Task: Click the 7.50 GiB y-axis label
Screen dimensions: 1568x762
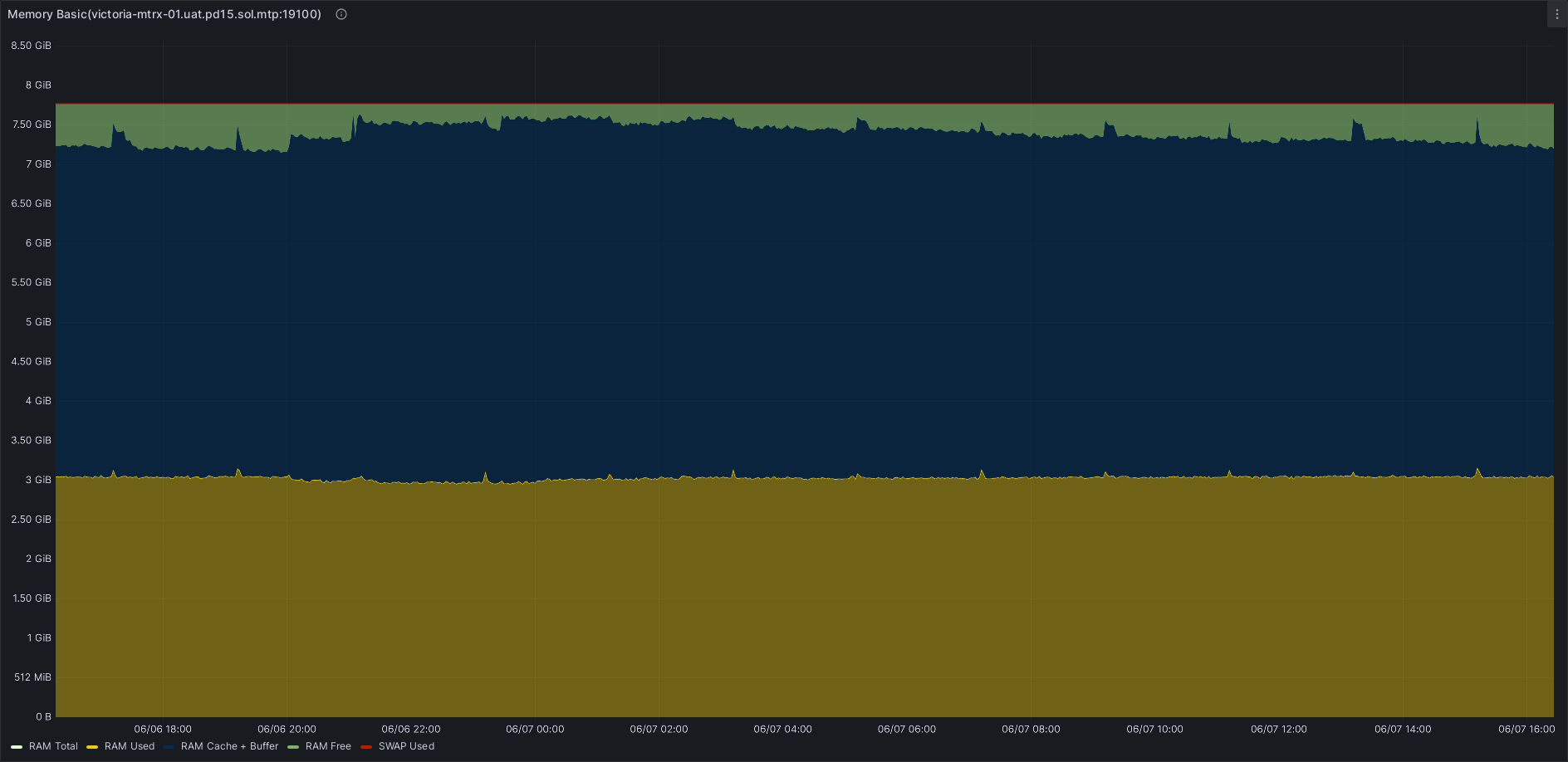Action: 32,125
